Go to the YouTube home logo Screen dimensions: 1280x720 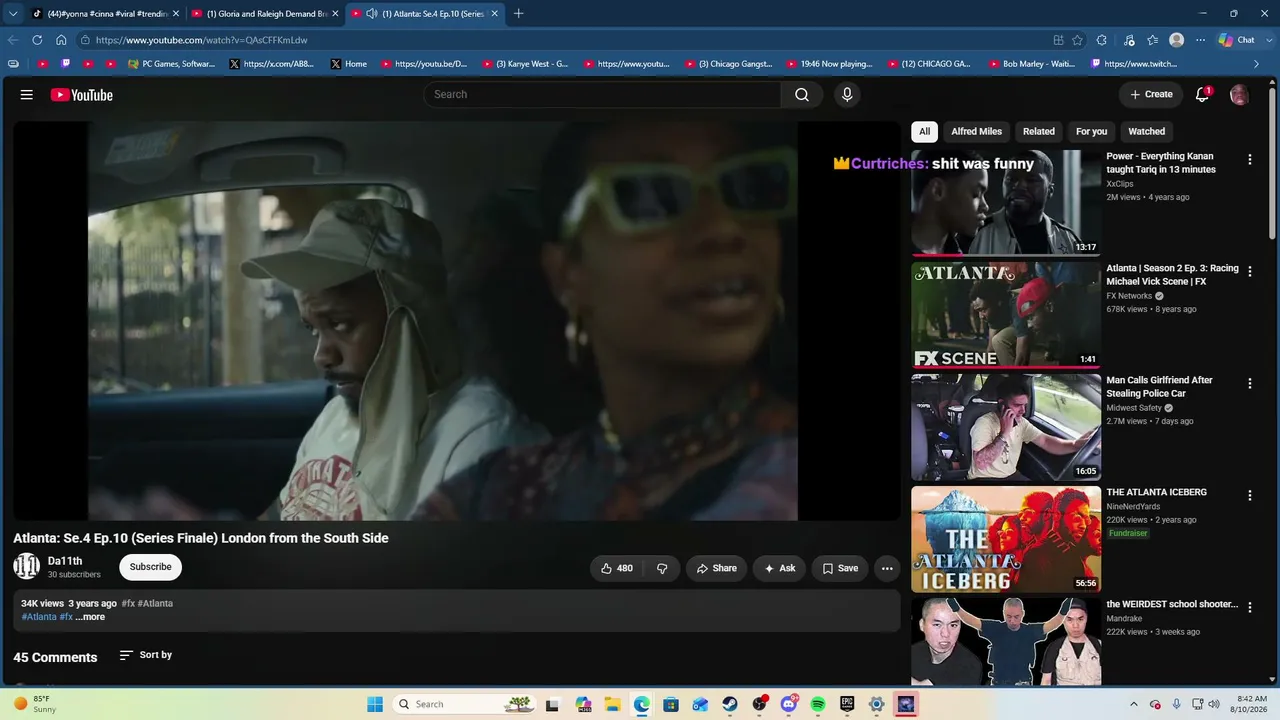81,95
